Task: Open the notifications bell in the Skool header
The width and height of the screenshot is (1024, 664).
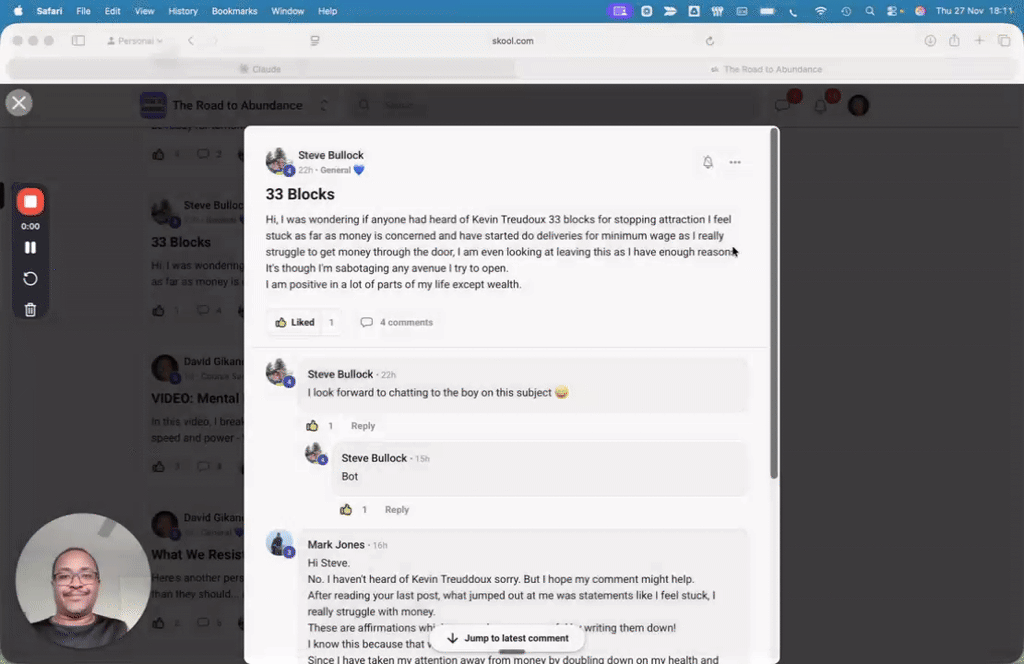Action: (x=820, y=105)
